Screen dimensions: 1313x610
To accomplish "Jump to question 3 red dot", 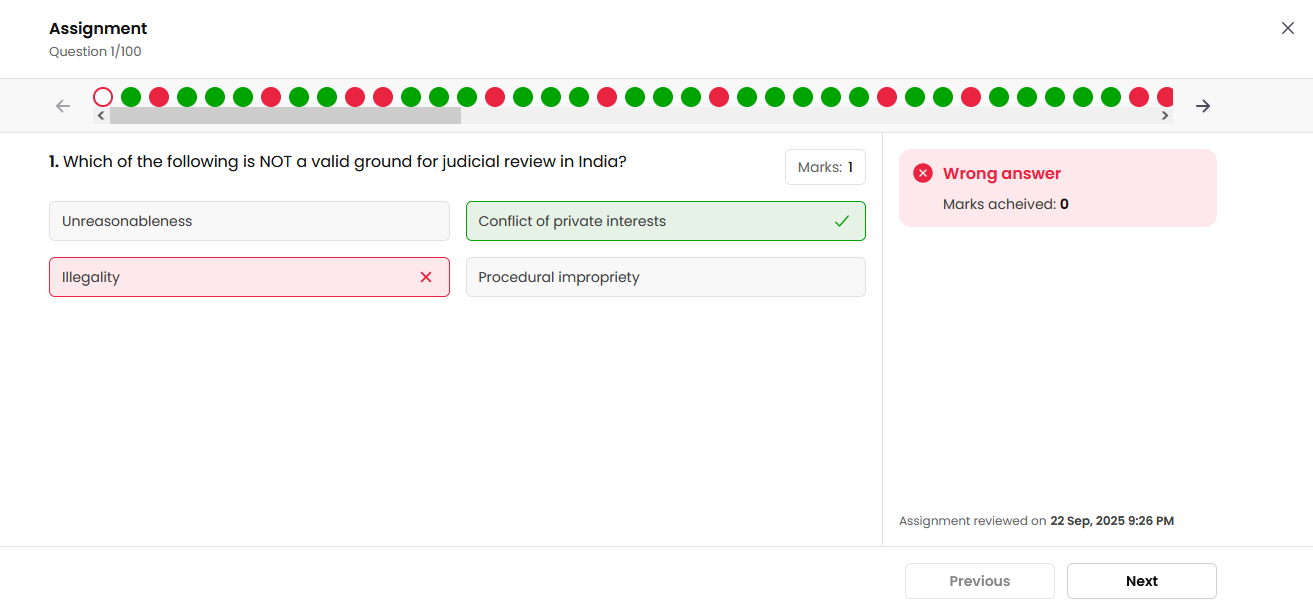I will [x=159, y=97].
